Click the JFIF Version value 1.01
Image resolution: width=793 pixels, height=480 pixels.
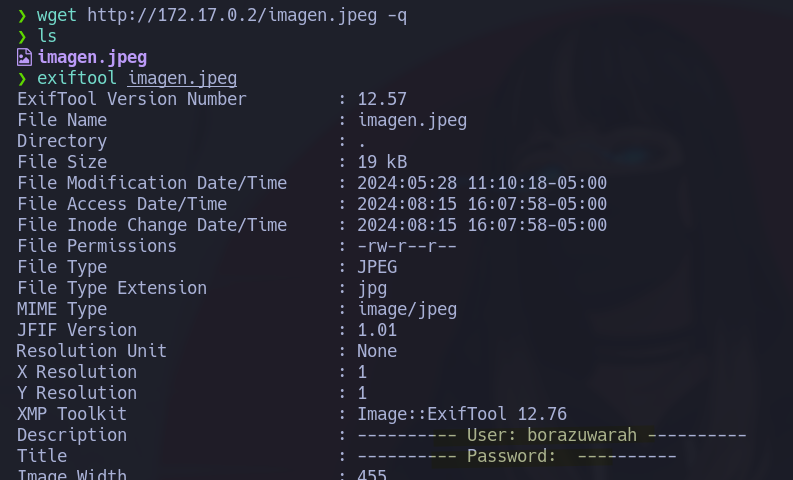[377, 330]
